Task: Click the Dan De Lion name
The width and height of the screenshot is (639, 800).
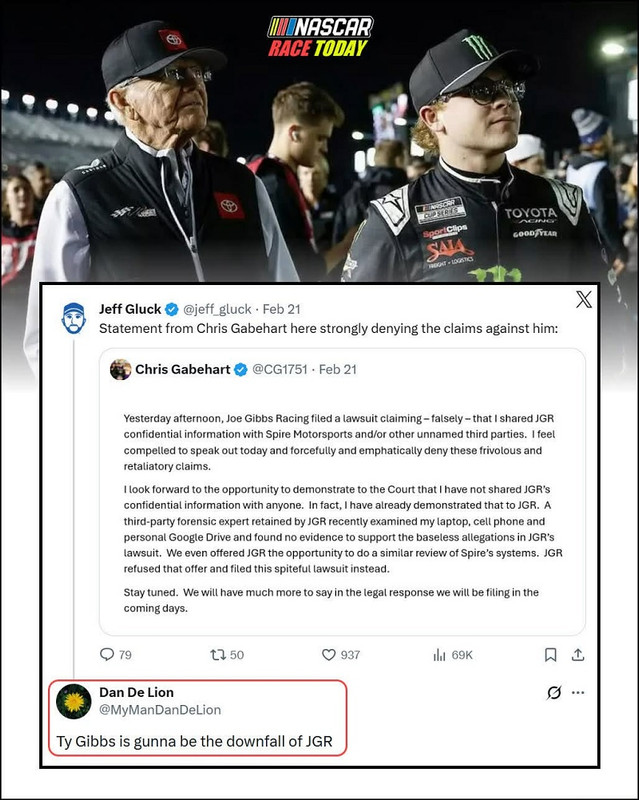Action: coord(136,692)
